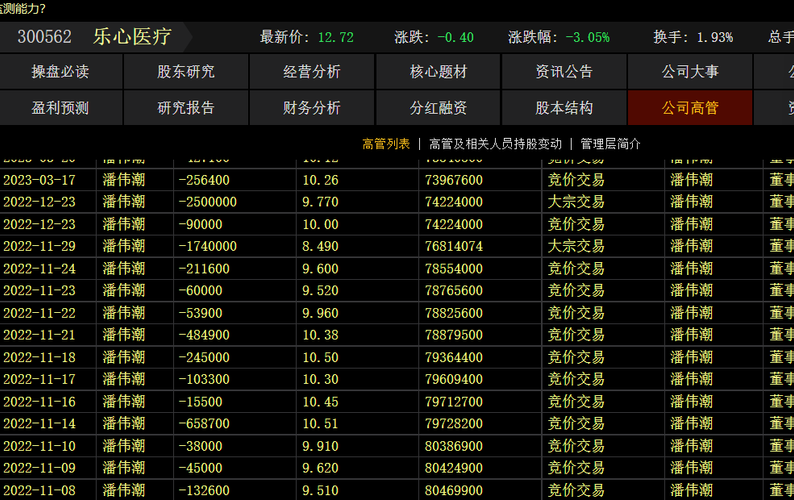Open the 操盘必读 tab

60,71
